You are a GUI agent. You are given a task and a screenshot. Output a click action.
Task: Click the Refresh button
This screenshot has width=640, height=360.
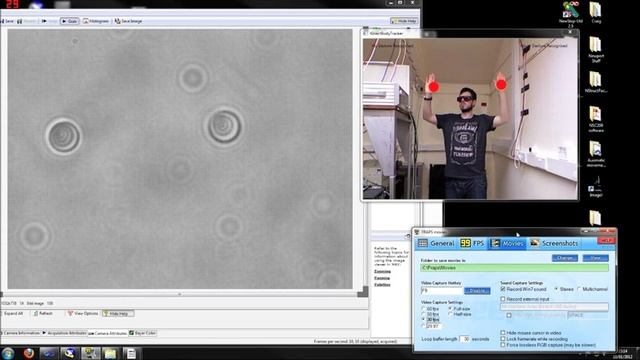[43, 313]
